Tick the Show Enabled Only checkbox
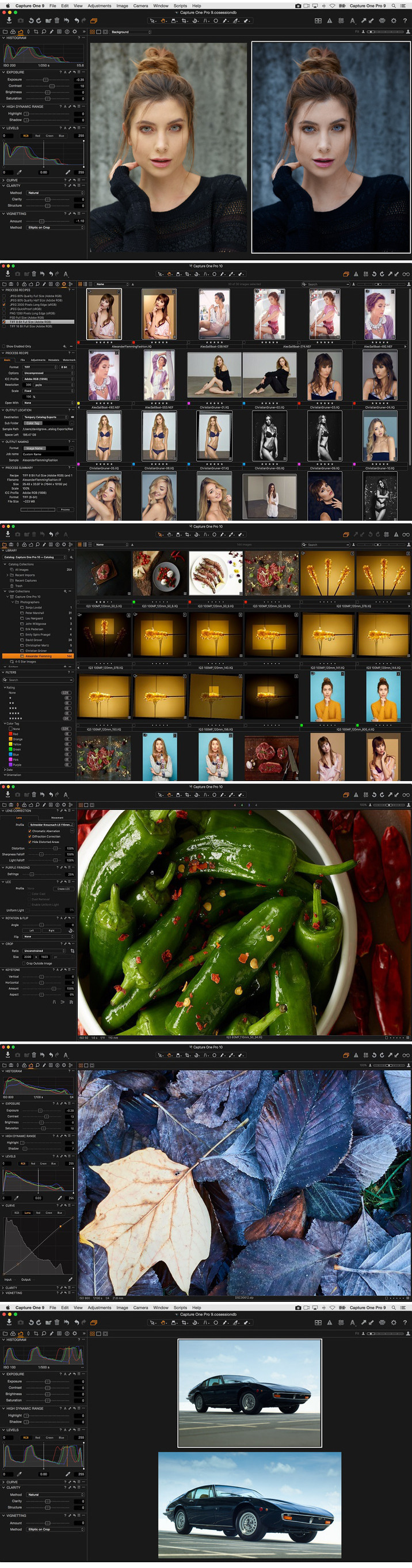This screenshot has width=412, height=1568. 3,346
